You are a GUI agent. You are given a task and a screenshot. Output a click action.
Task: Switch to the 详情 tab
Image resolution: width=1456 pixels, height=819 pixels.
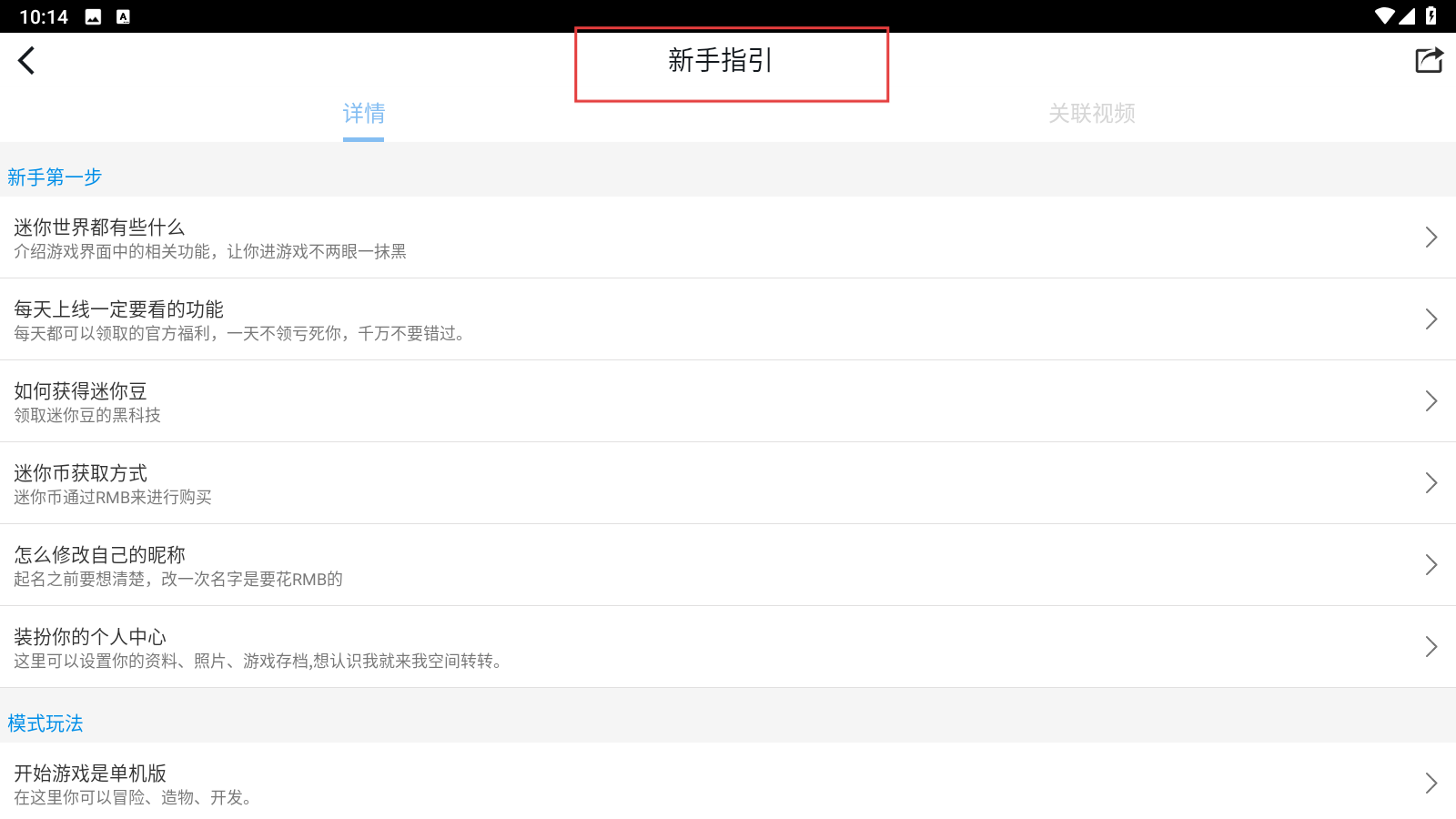(364, 114)
